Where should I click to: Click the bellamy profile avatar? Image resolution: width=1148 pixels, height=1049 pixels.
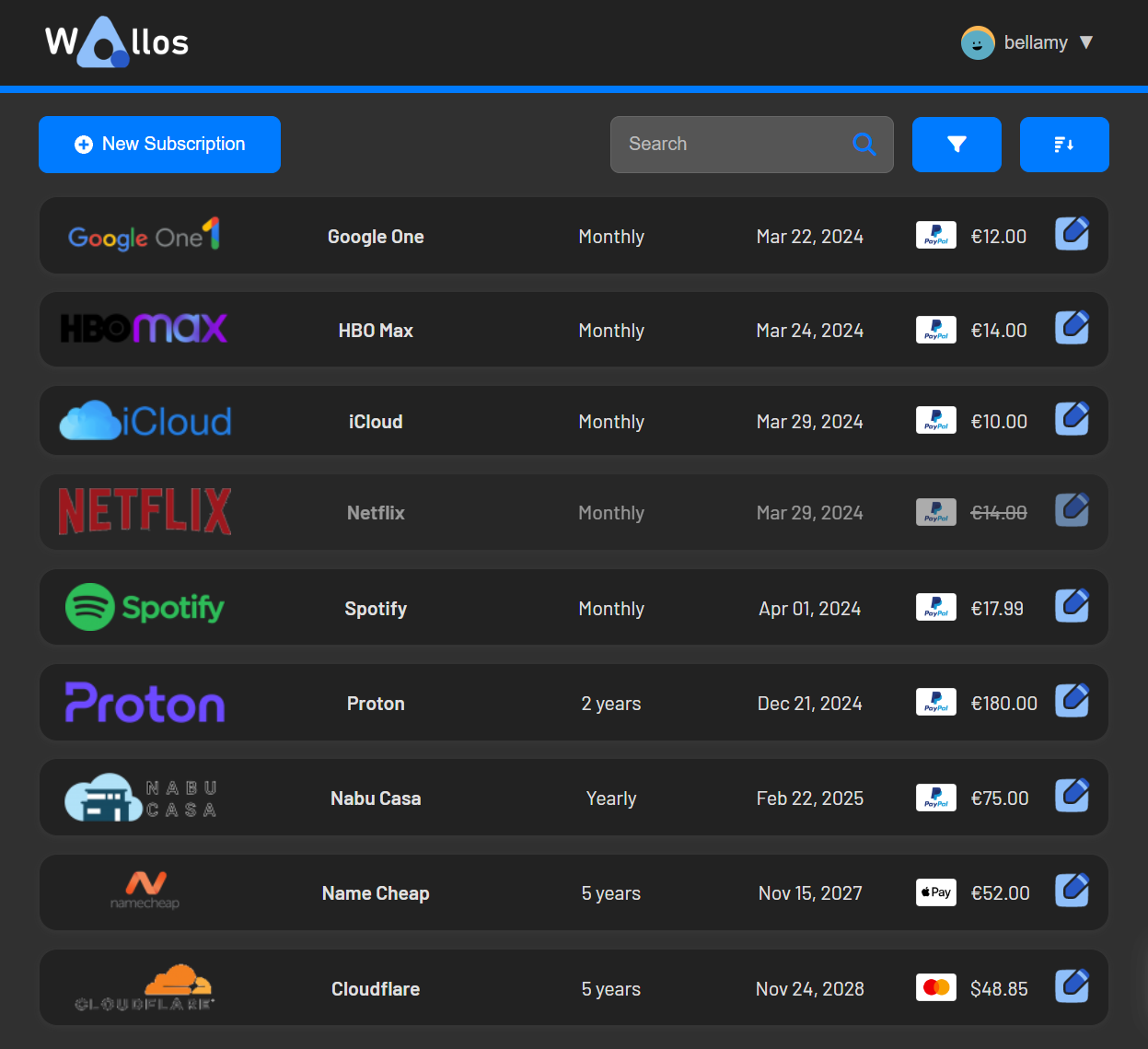[x=978, y=42]
